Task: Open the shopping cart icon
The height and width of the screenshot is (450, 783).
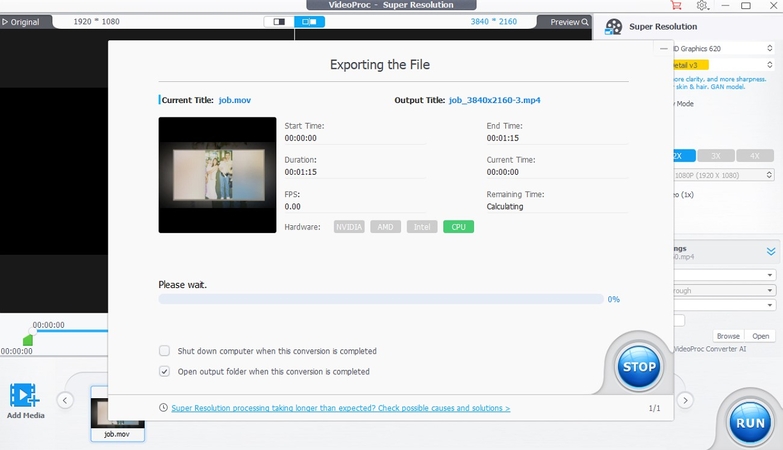Action: [676, 5]
